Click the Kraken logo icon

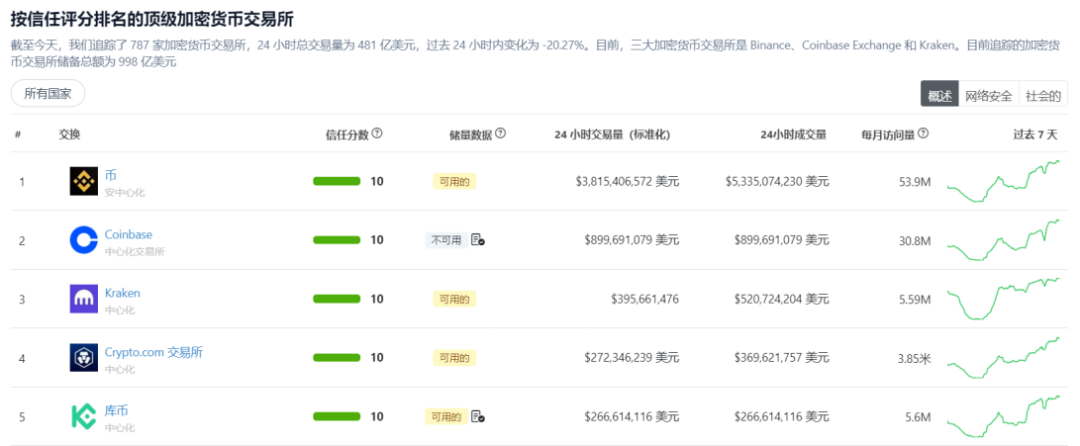click(x=84, y=299)
